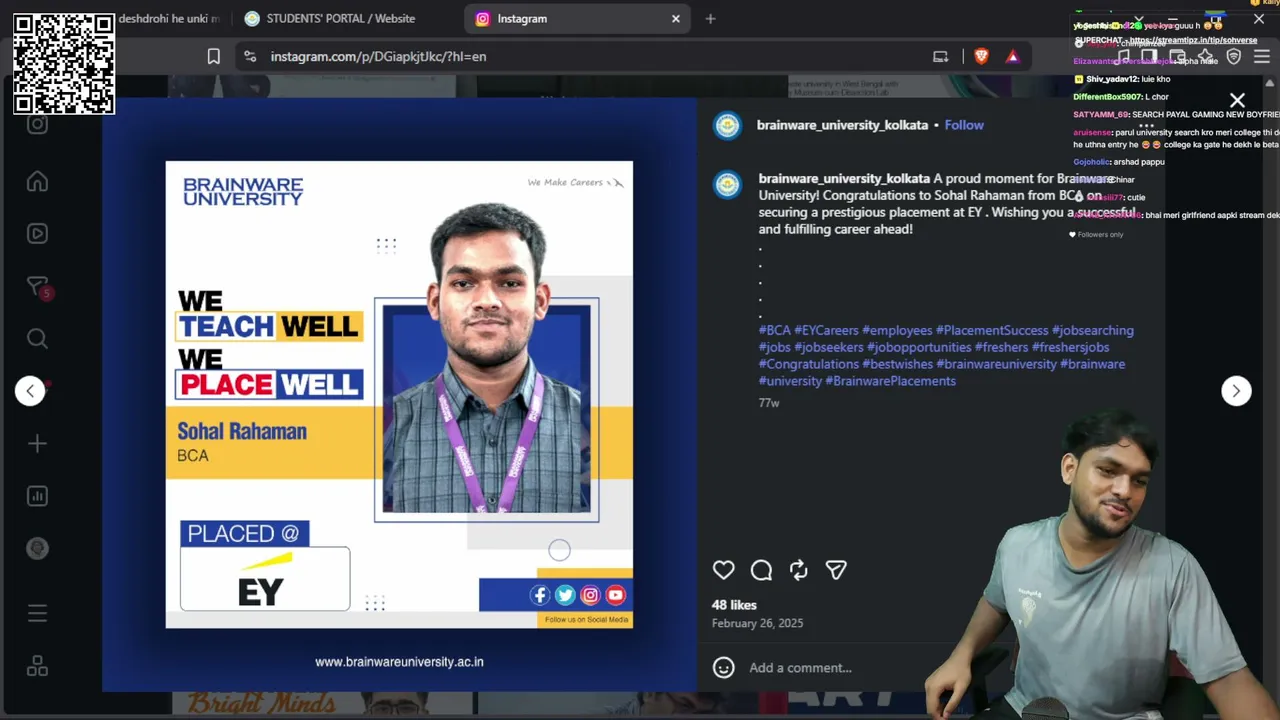
Task: Open the #Congratulations hashtag
Action: click(809, 364)
